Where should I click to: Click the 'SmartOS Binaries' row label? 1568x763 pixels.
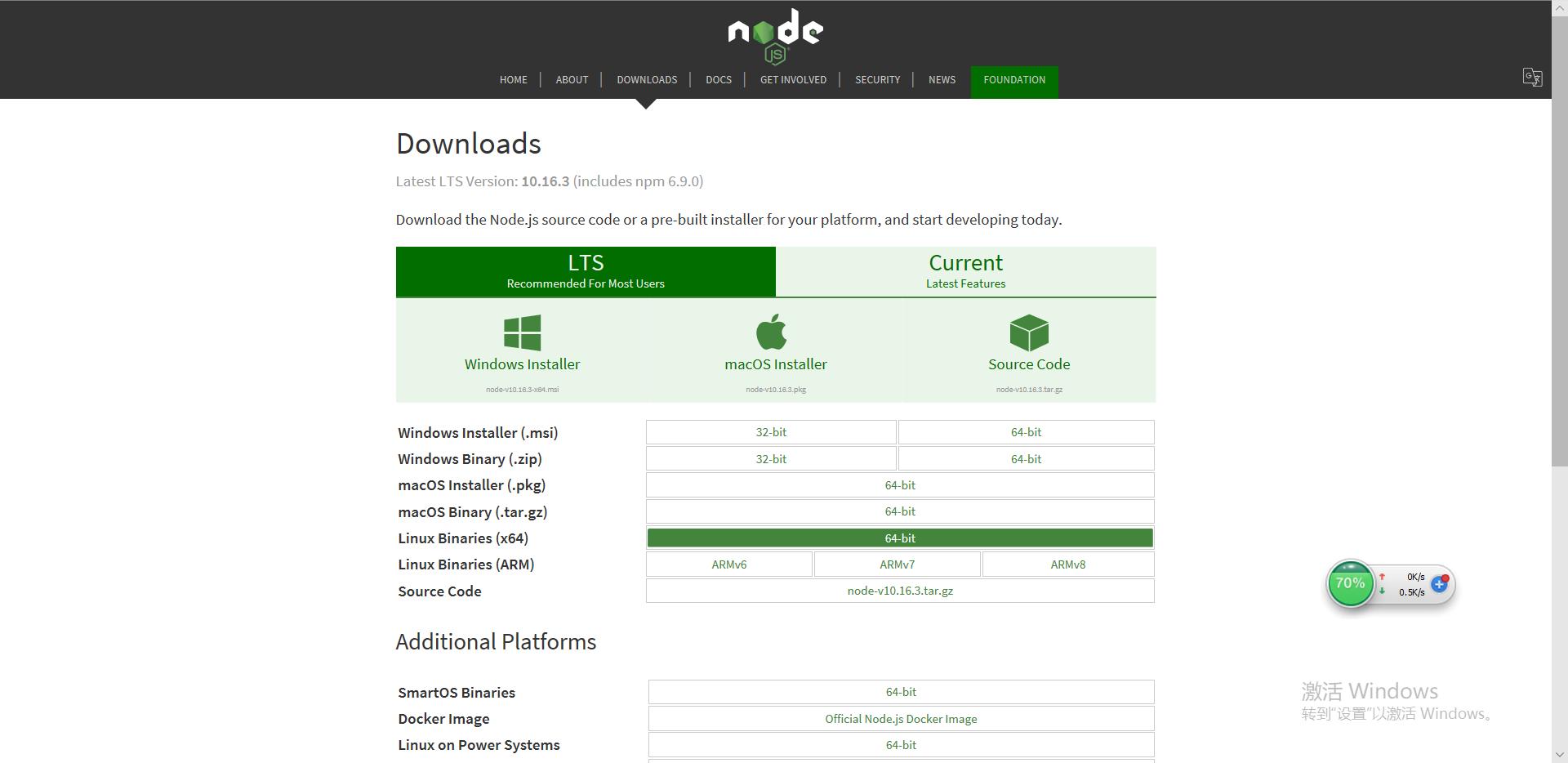tap(457, 693)
